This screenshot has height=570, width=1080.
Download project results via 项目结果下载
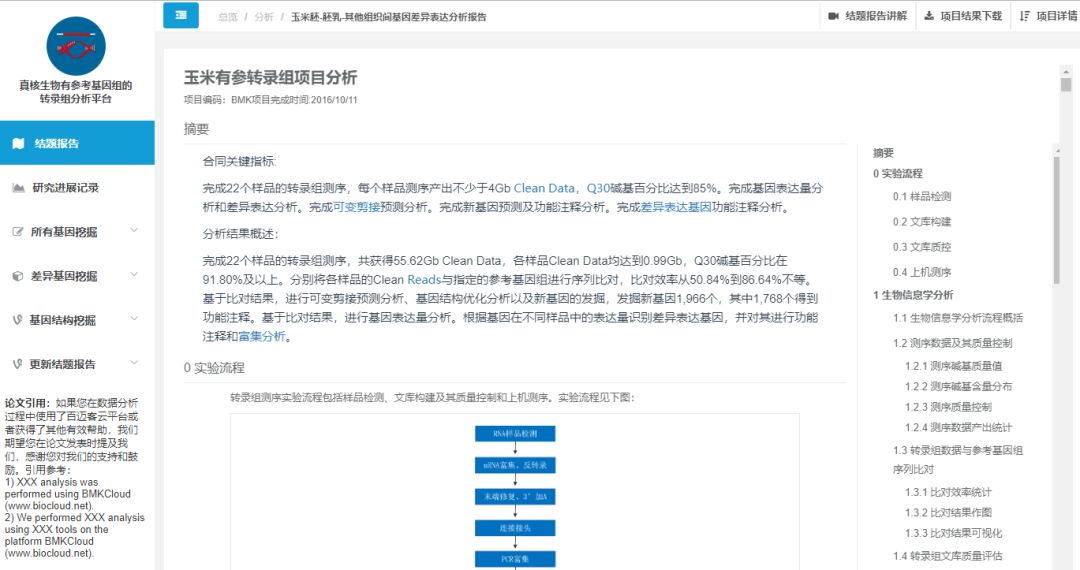(963, 16)
